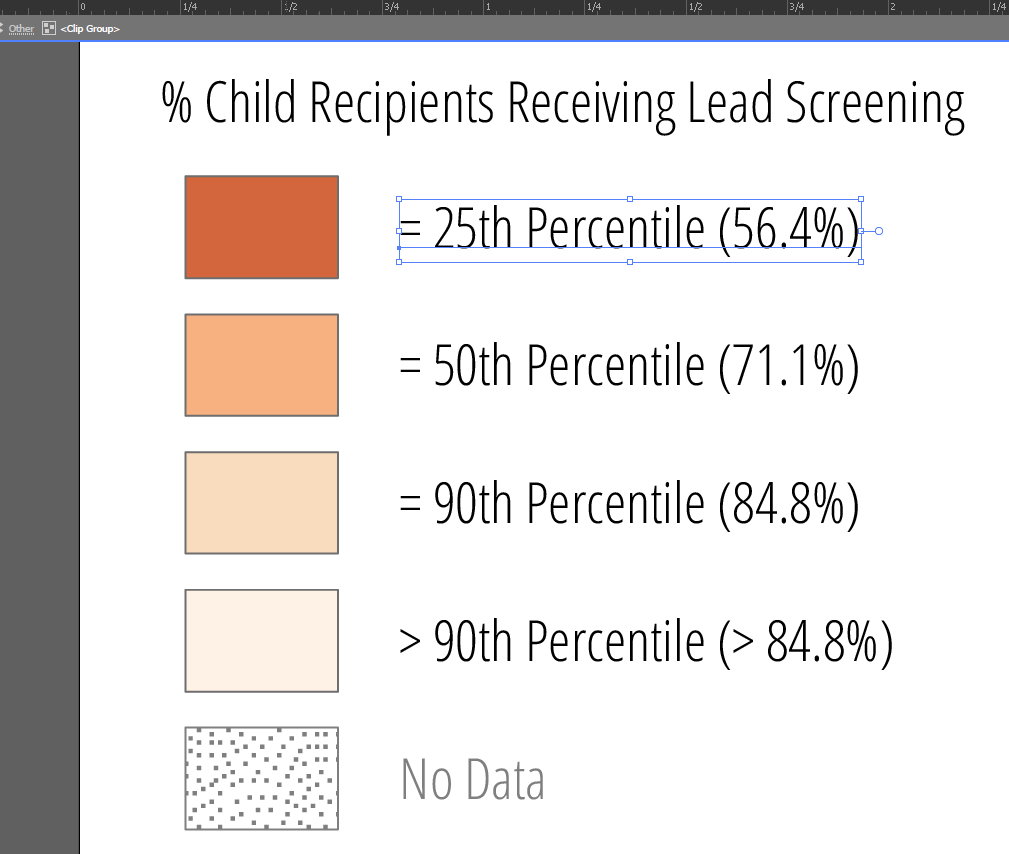Viewport: 1009px width, 854px height.
Task: Select the 50th Percentile (71.1%) label
Action: [x=629, y=367]
